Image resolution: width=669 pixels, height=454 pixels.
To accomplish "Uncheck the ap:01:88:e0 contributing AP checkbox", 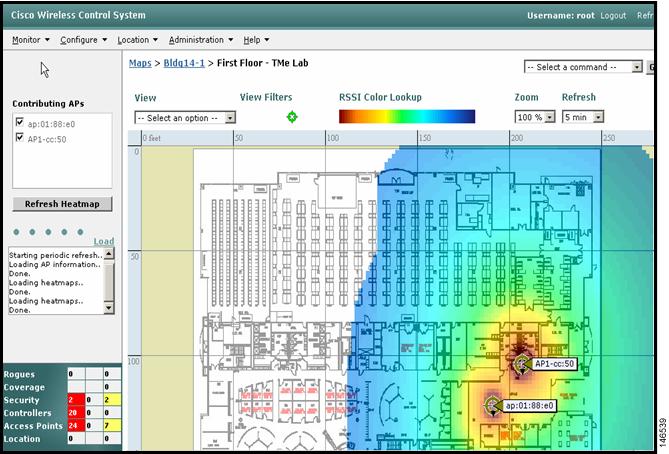I will 19,122.
